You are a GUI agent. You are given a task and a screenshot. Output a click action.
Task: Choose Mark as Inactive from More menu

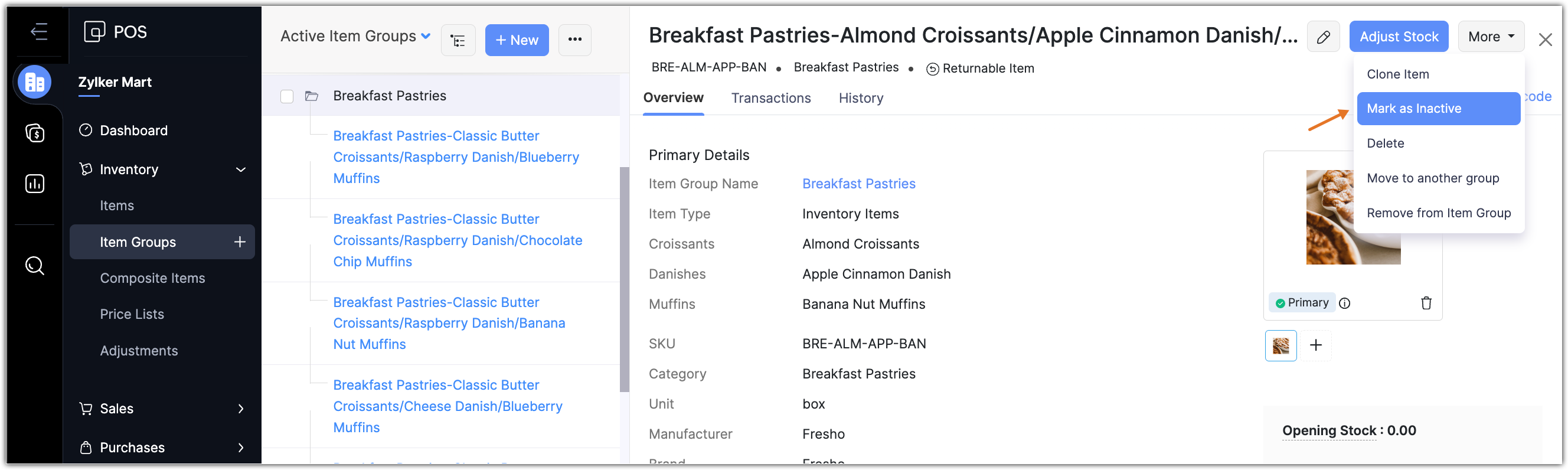click(x=1438, y=109)
